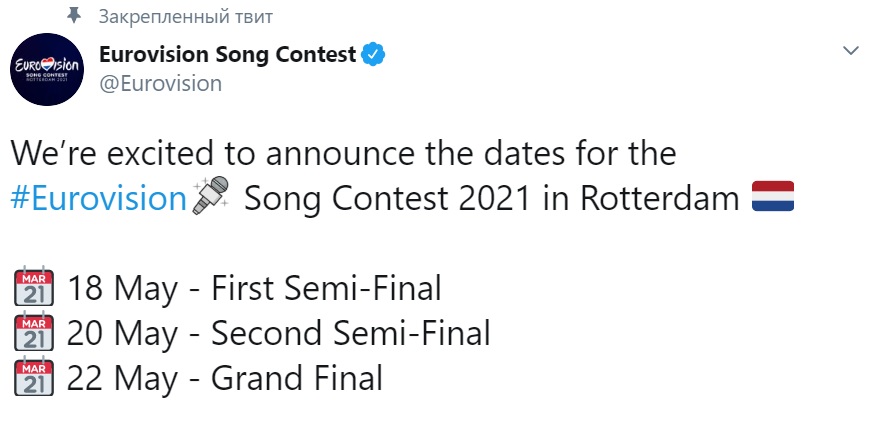The height and width of the screenshot is (431, 870).
Task: Click the Netherlands flag emoji
Action: click(x=772, y=197)
